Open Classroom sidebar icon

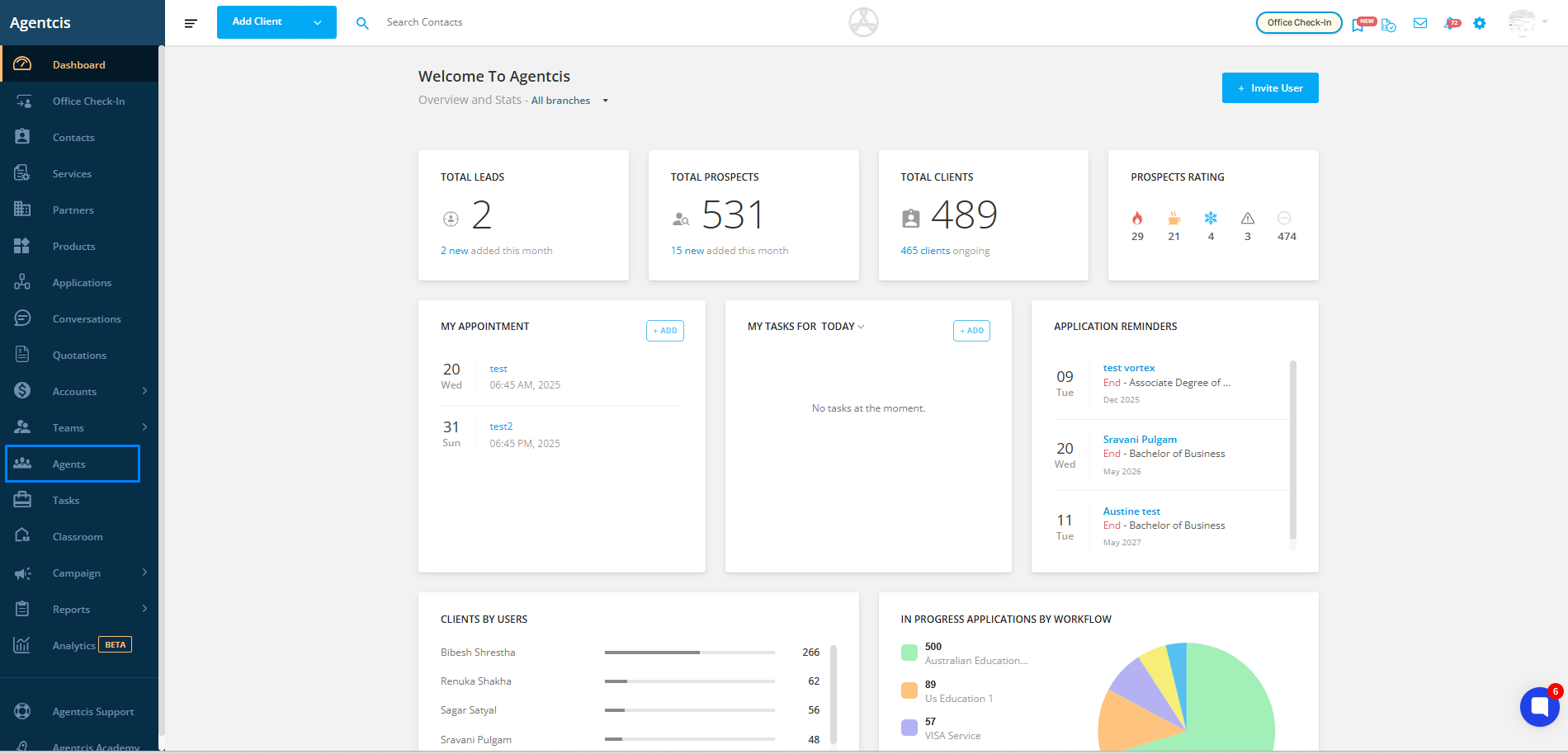(x=22, y=536)
